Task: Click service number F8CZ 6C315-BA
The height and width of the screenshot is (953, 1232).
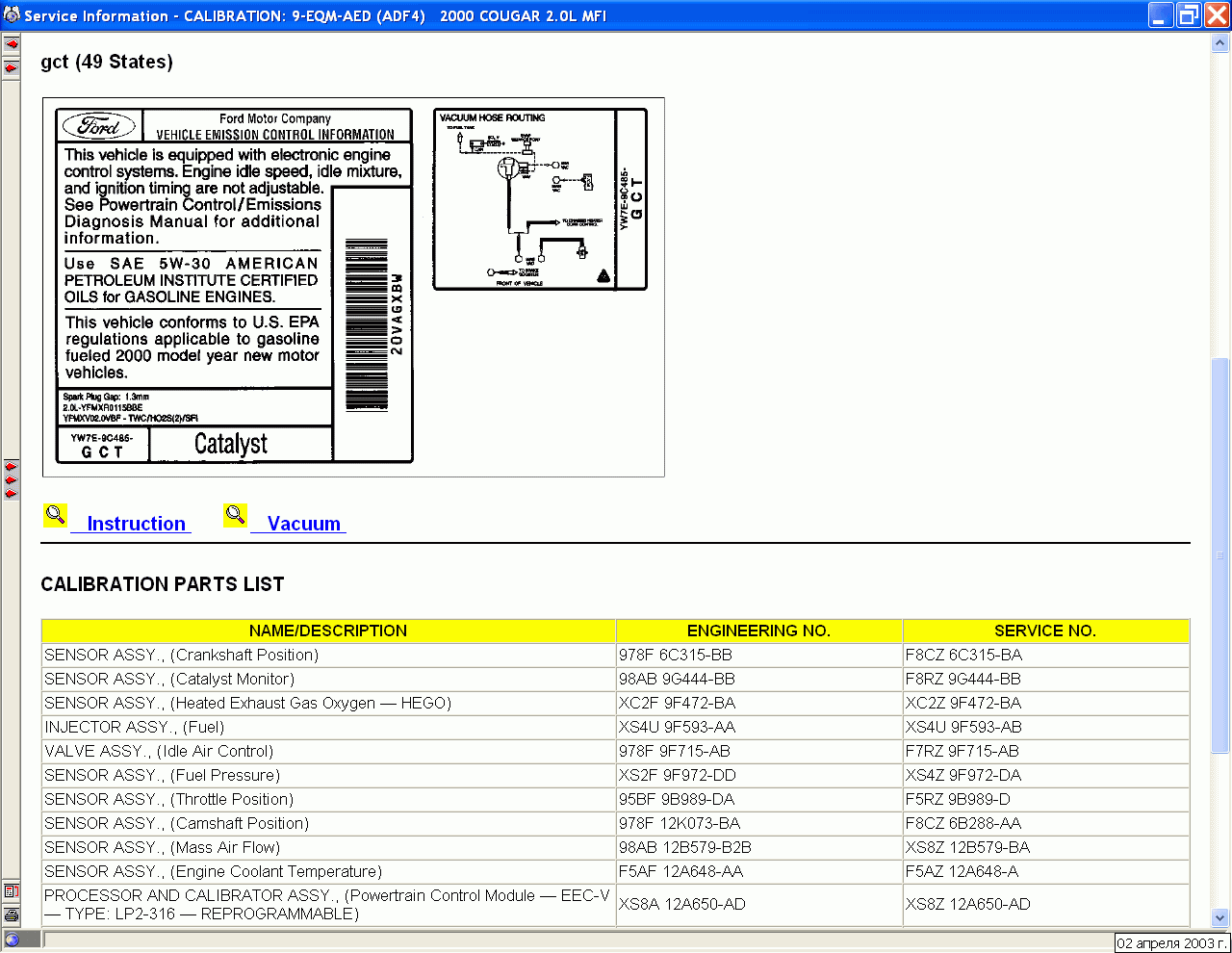Action: pyautogui.click(x=963, y=655)
